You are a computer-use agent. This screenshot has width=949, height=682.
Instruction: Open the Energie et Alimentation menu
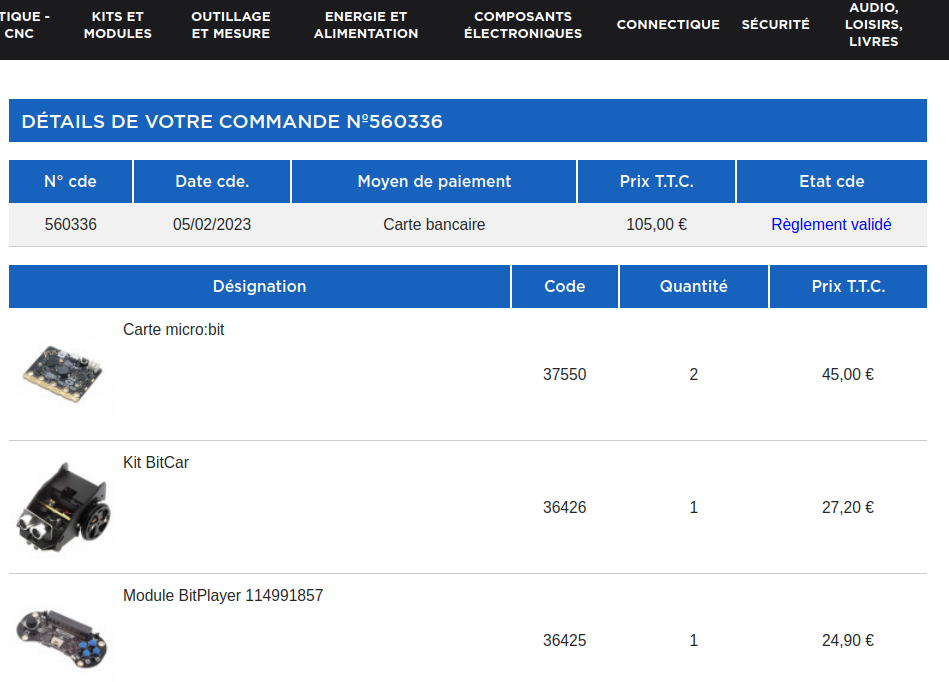click(366, 25)
